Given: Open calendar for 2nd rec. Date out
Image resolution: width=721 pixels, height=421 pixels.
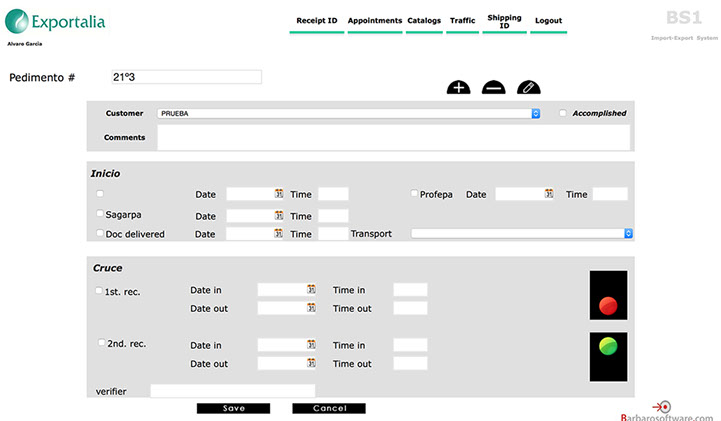Looking at the screenshot, I should pyautogui.click(x=310, y=364).
